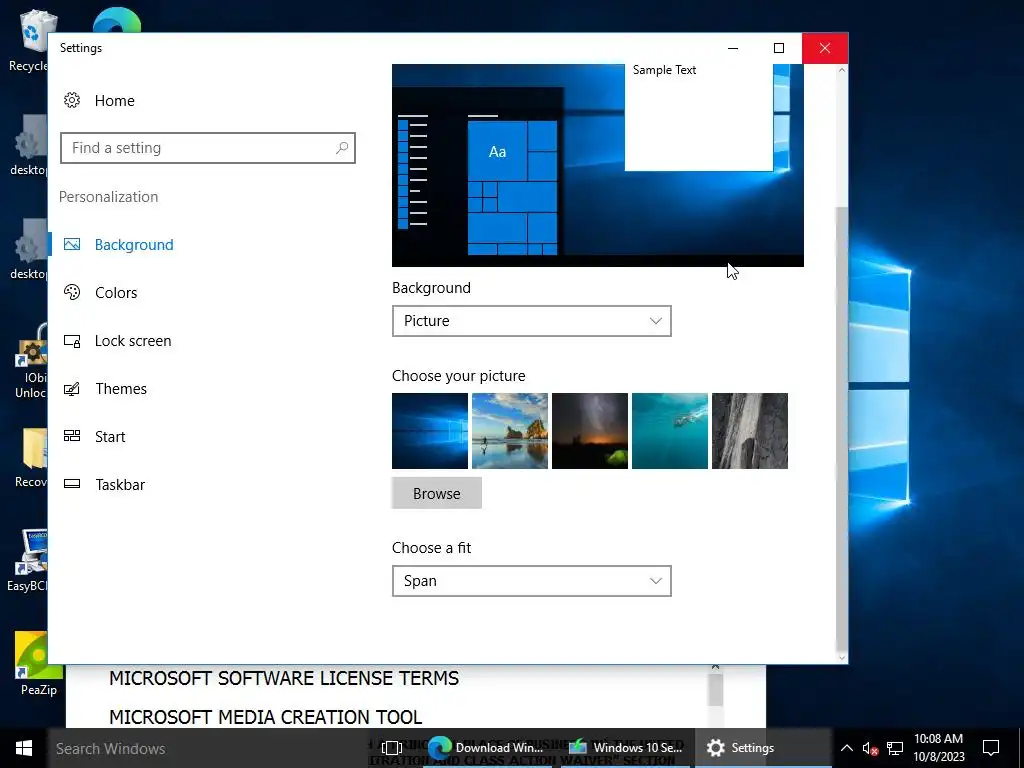Choose the gray cliff wallpaper thumbnail
Viewport: 1024px width, 768px height.
coord(750,431)
